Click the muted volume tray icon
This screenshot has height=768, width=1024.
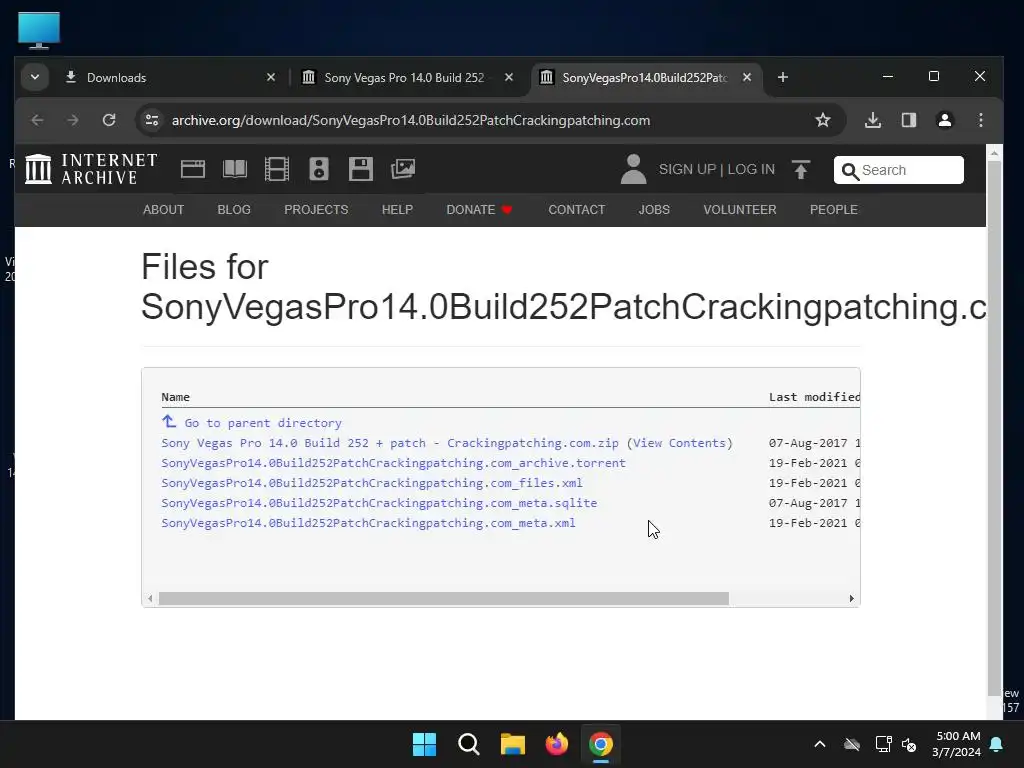pyautogui.click(x=908, y=744)
